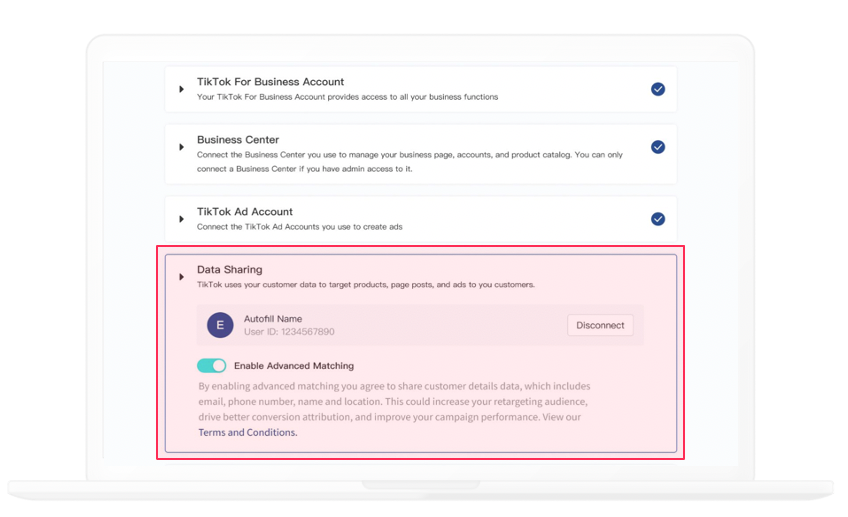The width and height of the screenshot is (848, 517).
Task: Click the Autofill Name label
Action: pyautogui.click(x=273, y=319)
